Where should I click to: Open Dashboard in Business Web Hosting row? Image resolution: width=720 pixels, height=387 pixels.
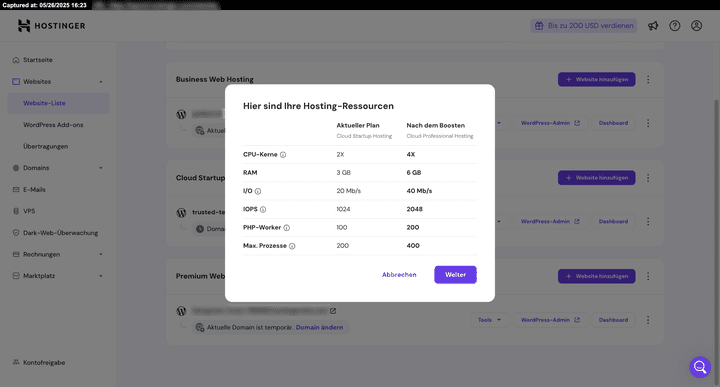point(613,123)
